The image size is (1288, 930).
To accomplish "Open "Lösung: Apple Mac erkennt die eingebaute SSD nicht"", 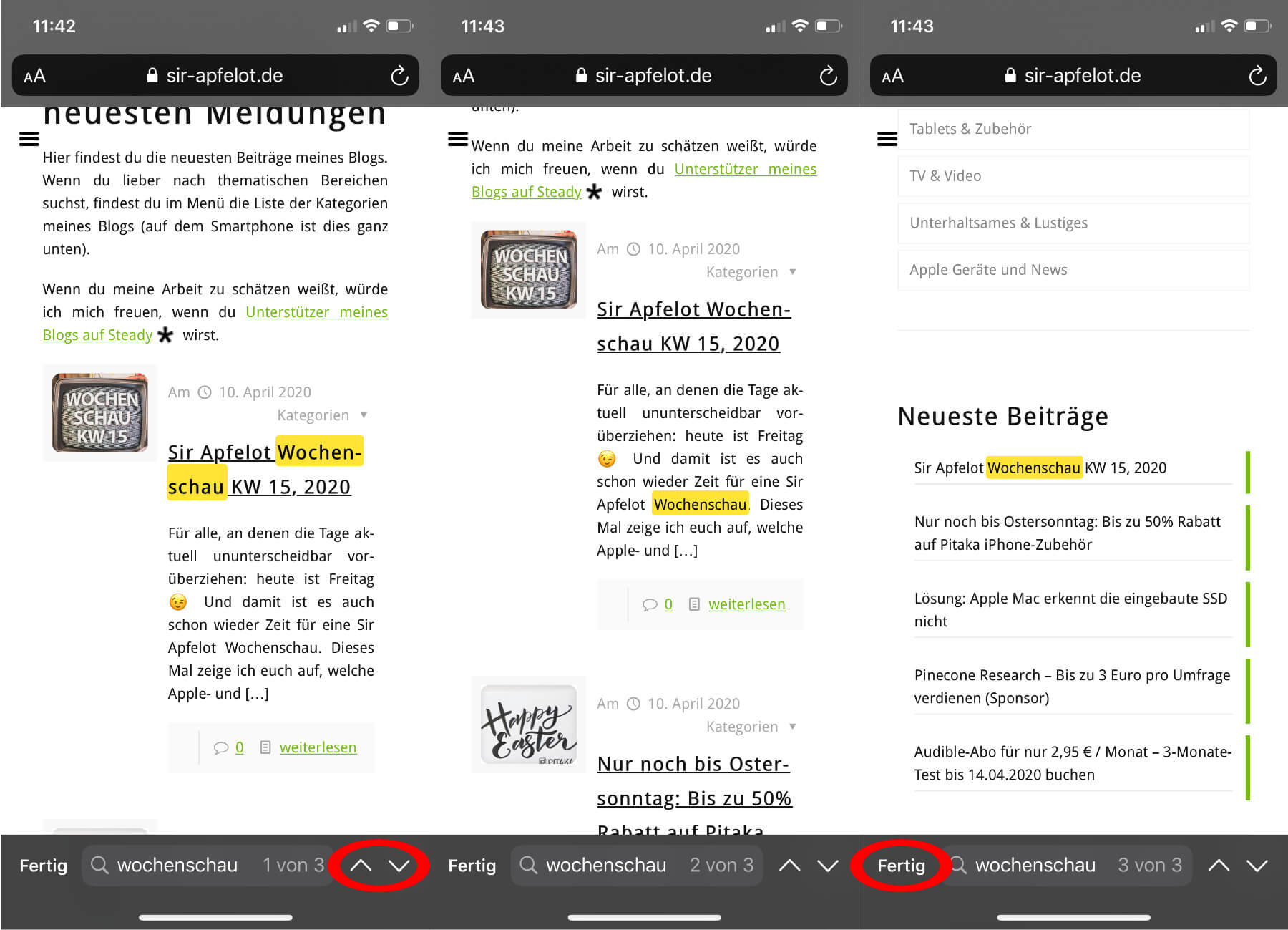I will (x=1070, y=609).
